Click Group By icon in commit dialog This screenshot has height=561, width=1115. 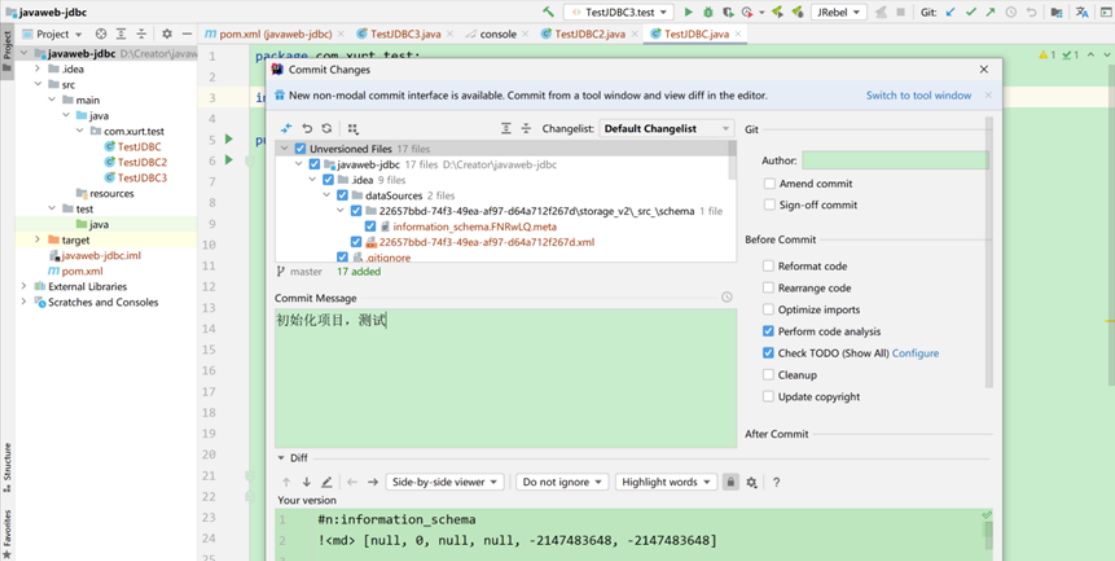point(353,129)
